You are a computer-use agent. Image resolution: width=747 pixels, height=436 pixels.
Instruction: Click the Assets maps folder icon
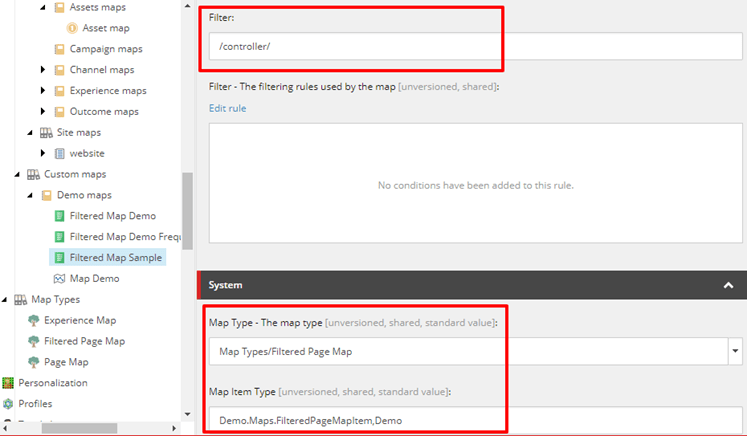point(59,7)
